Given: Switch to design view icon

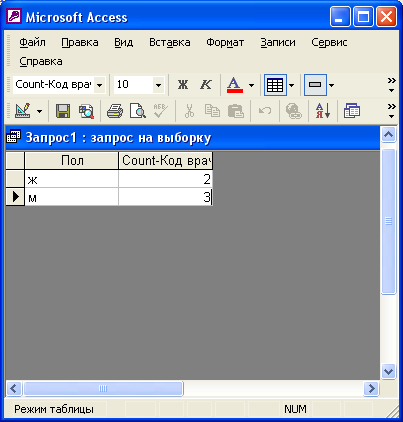Looking at the screenshot, I should (23, 111).
